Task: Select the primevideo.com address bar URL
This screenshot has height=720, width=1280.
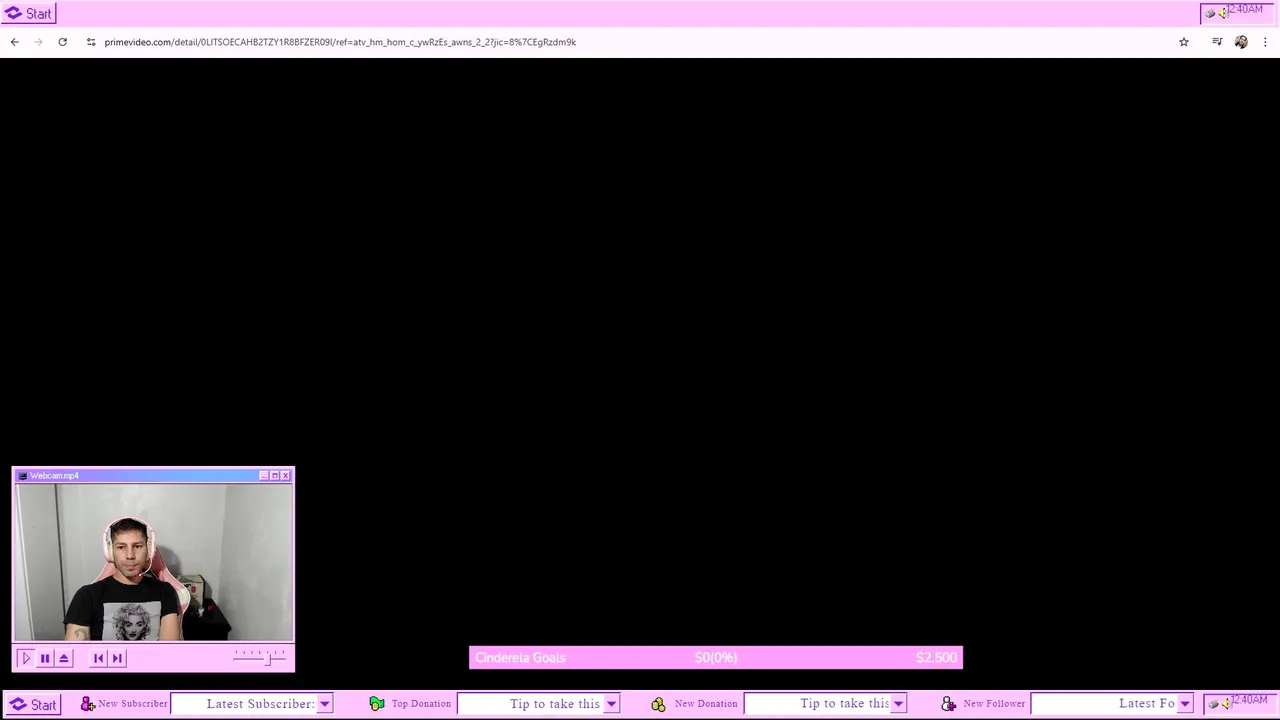Action: pos(340,42)
